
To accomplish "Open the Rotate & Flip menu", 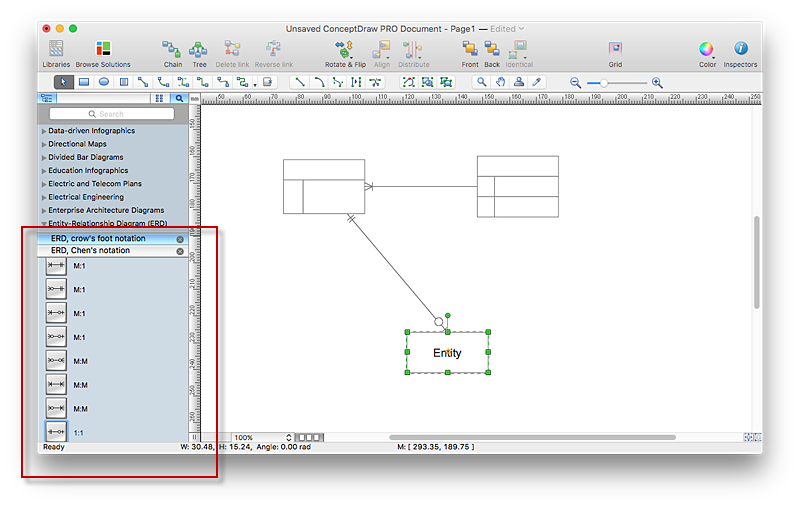I will coord(345,54).
